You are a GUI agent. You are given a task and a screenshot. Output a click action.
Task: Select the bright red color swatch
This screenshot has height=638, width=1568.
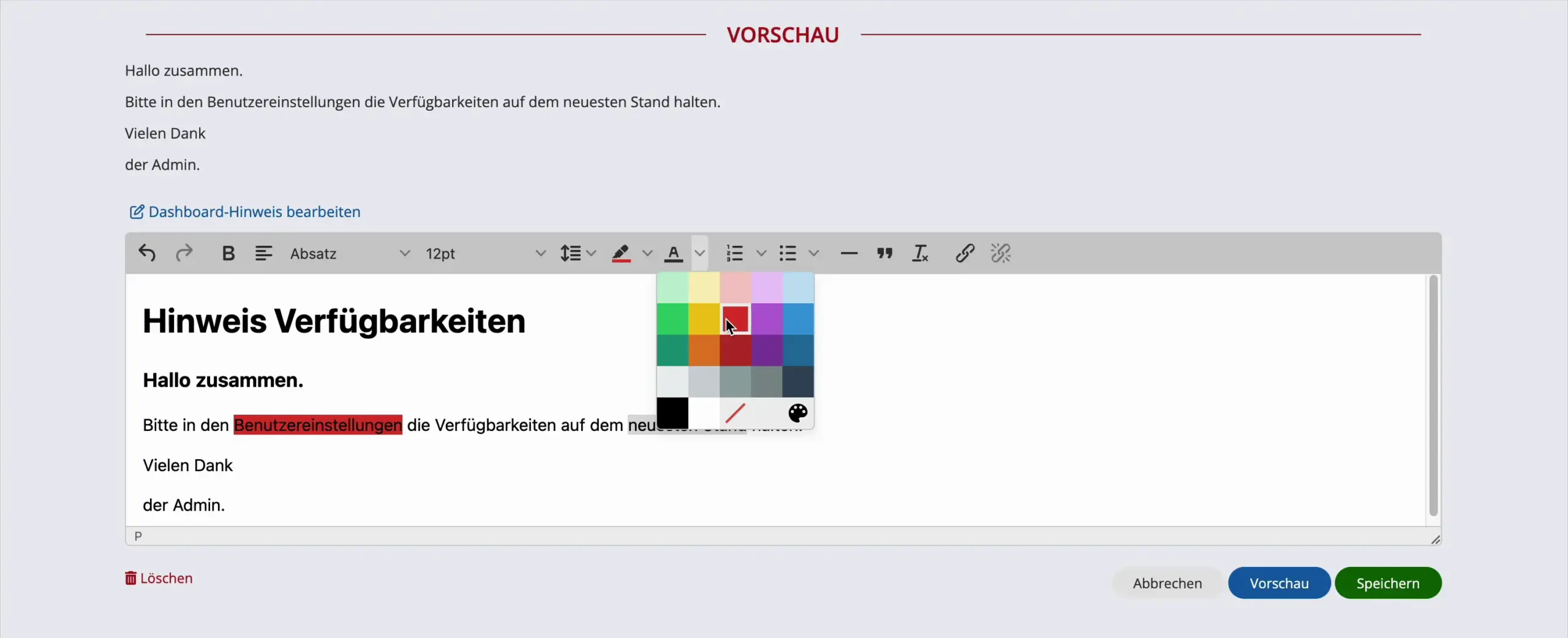pyautogui.click(x=735, y=319)
